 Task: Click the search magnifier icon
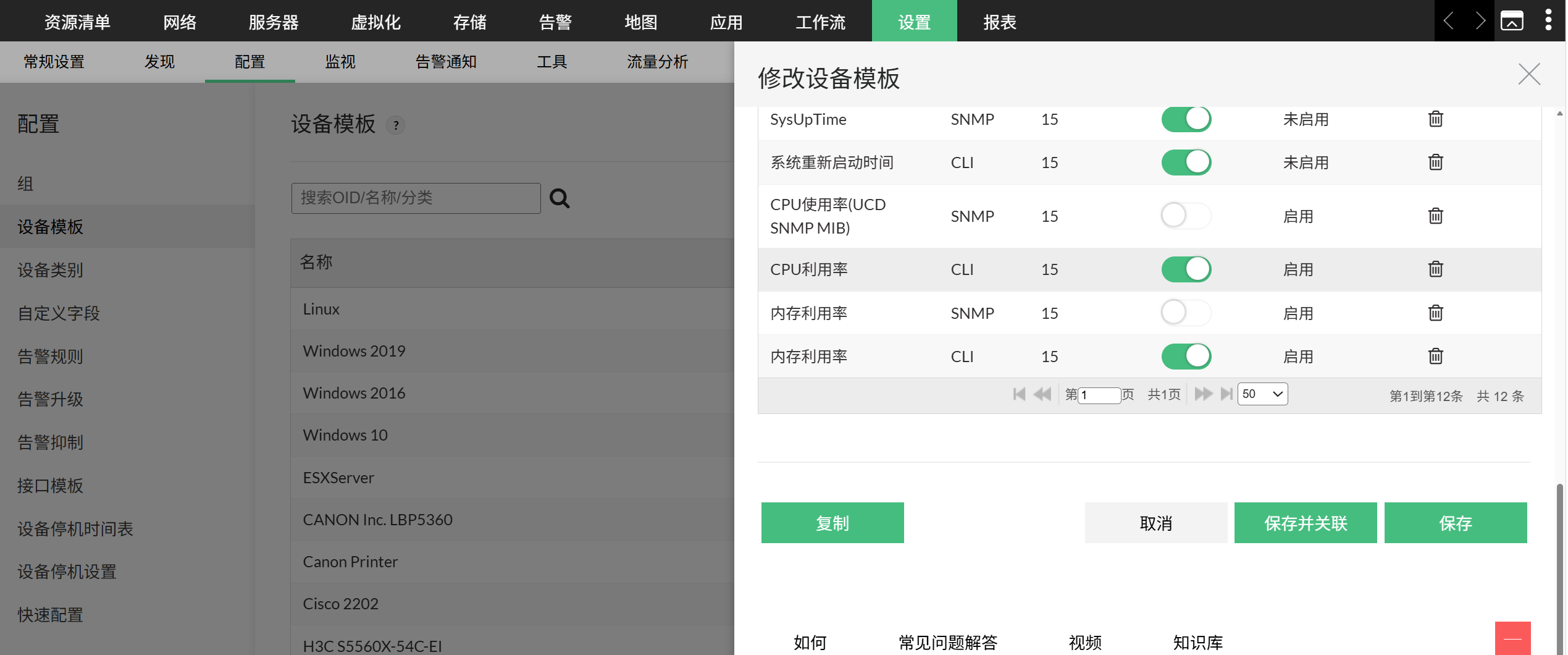[560, 198]
